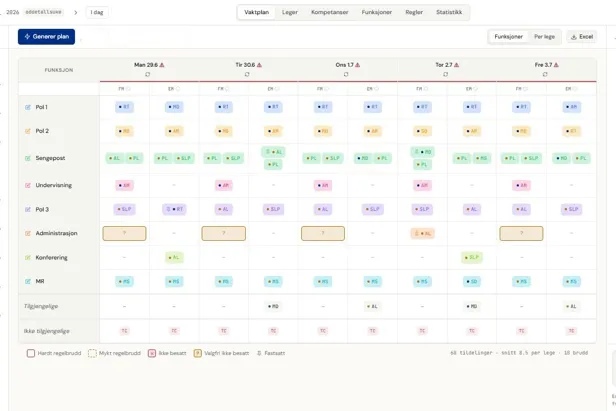Open the Statistikk tab
The image size is (616, 411).
click(449, 12)
